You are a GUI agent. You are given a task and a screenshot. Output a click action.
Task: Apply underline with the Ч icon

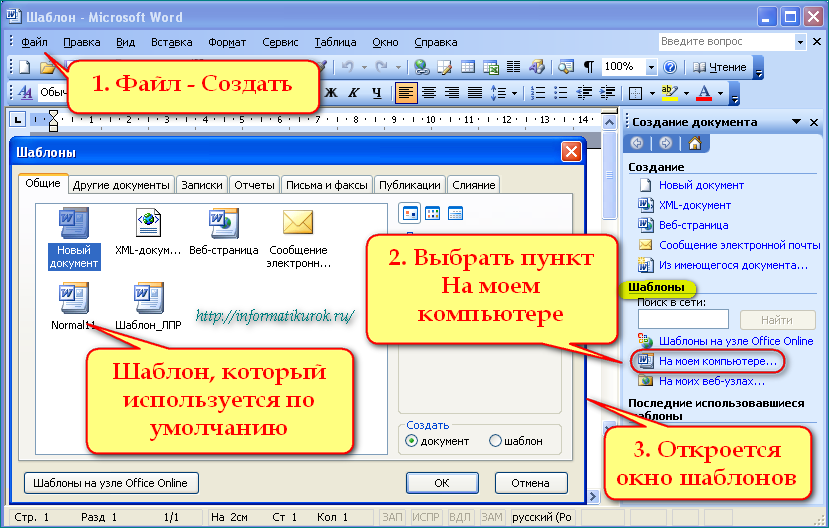[x=376, y=93]
